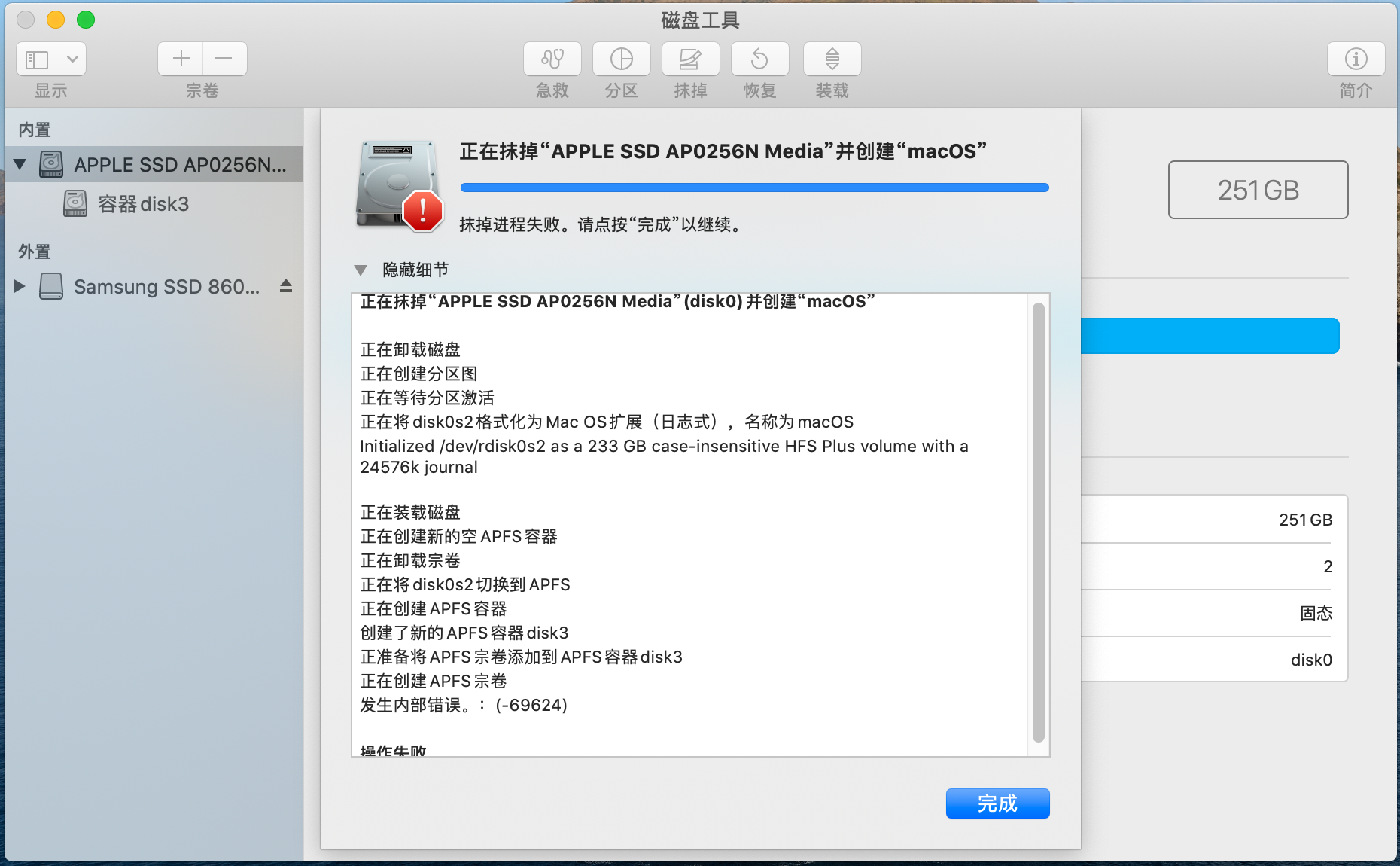Click the erase progress bar
Image resolution: width=1400 pixels, height=866 pixels.
tap(754, 188)
